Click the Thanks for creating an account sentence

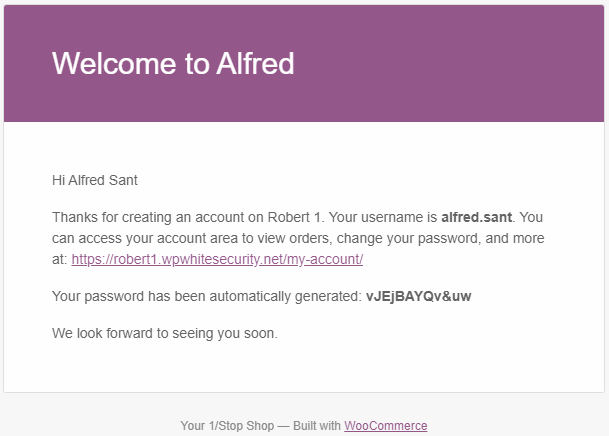coord(188,217)
